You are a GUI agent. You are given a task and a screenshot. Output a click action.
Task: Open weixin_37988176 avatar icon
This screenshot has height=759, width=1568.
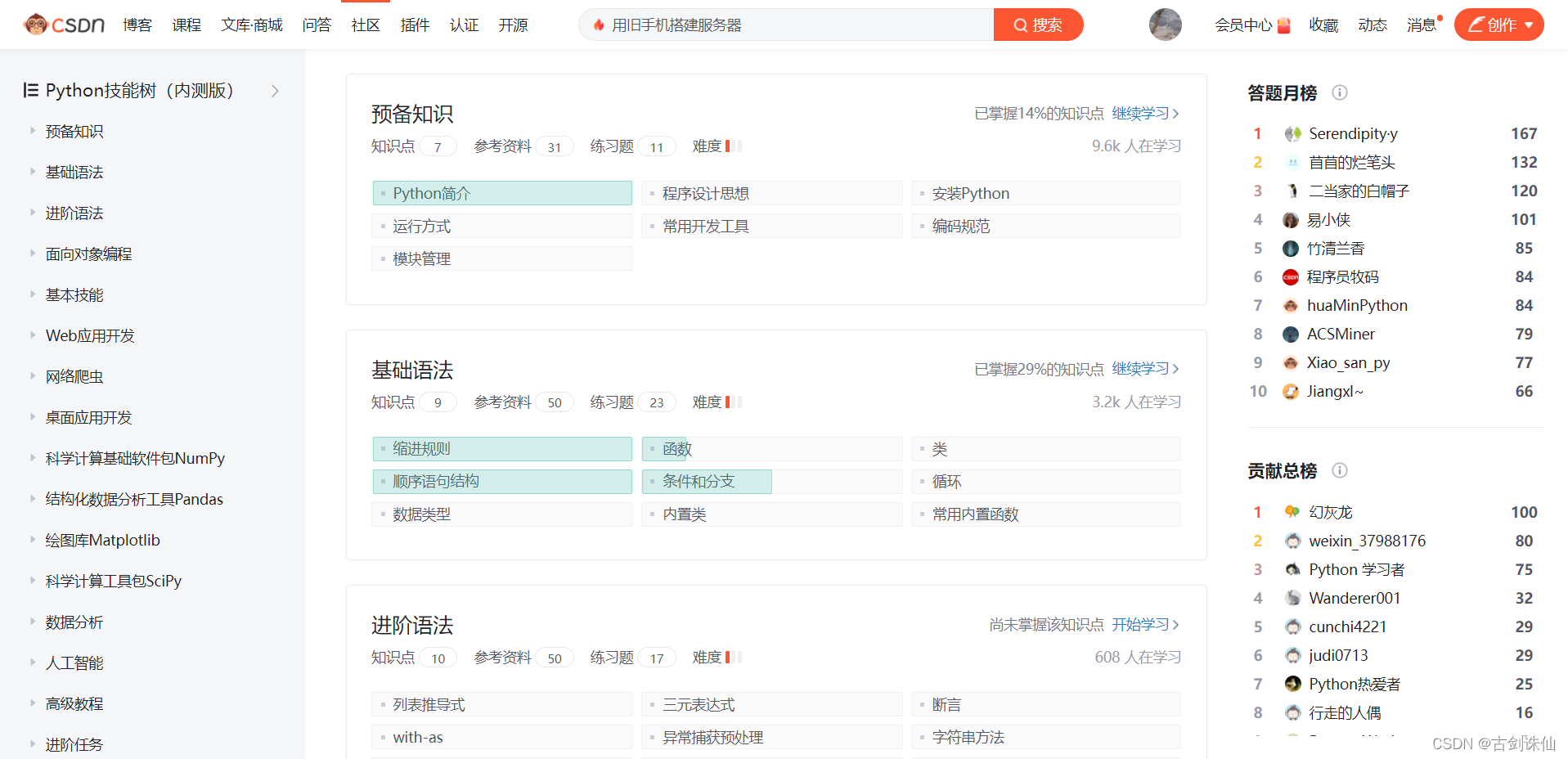click(1292, 541)
